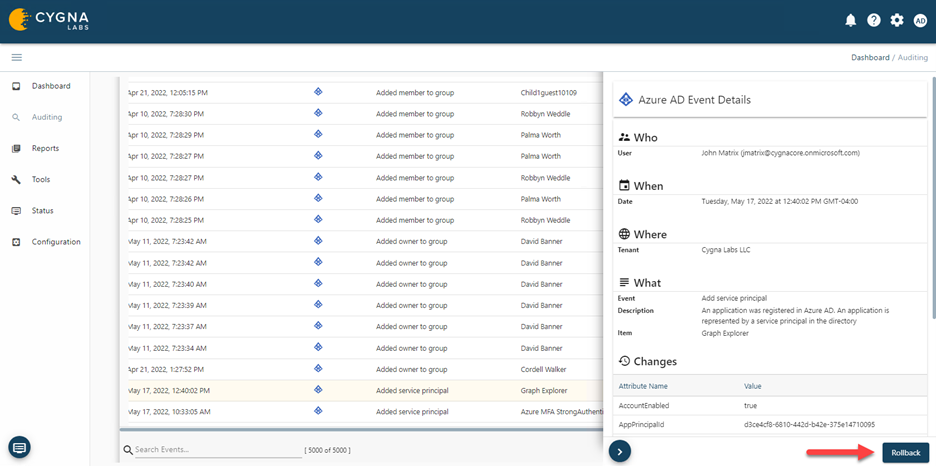Go to Status in the sidebar
Screen dimensions: 936x466
[x=43, y=210]
